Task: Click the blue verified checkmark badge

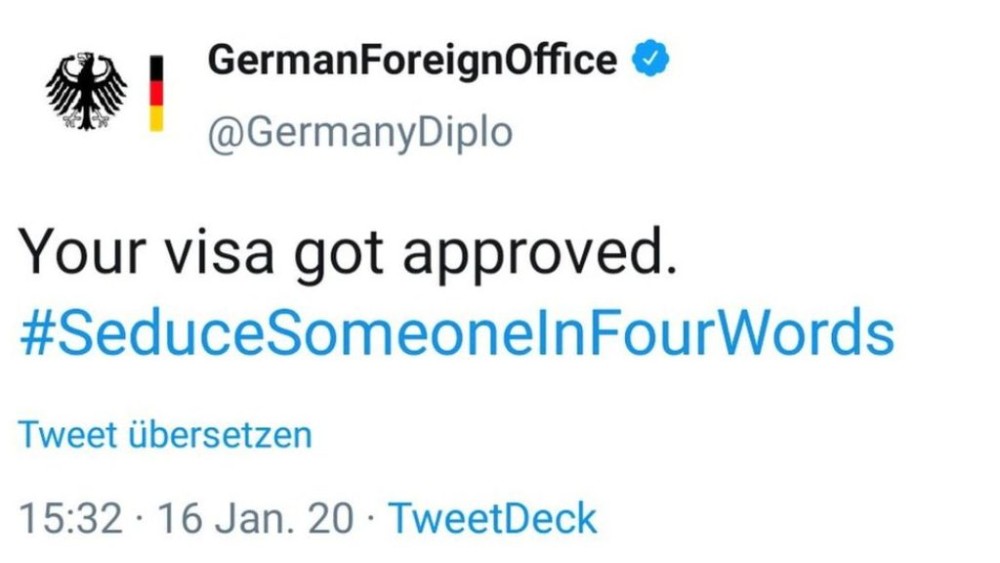Action: click(651, 58)
